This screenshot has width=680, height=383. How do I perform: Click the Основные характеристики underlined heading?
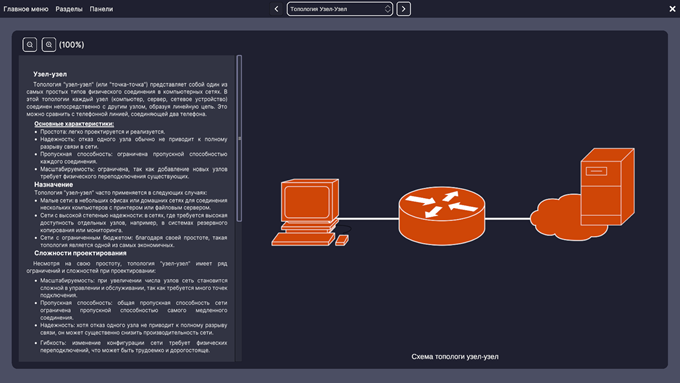tap(74, 124)
